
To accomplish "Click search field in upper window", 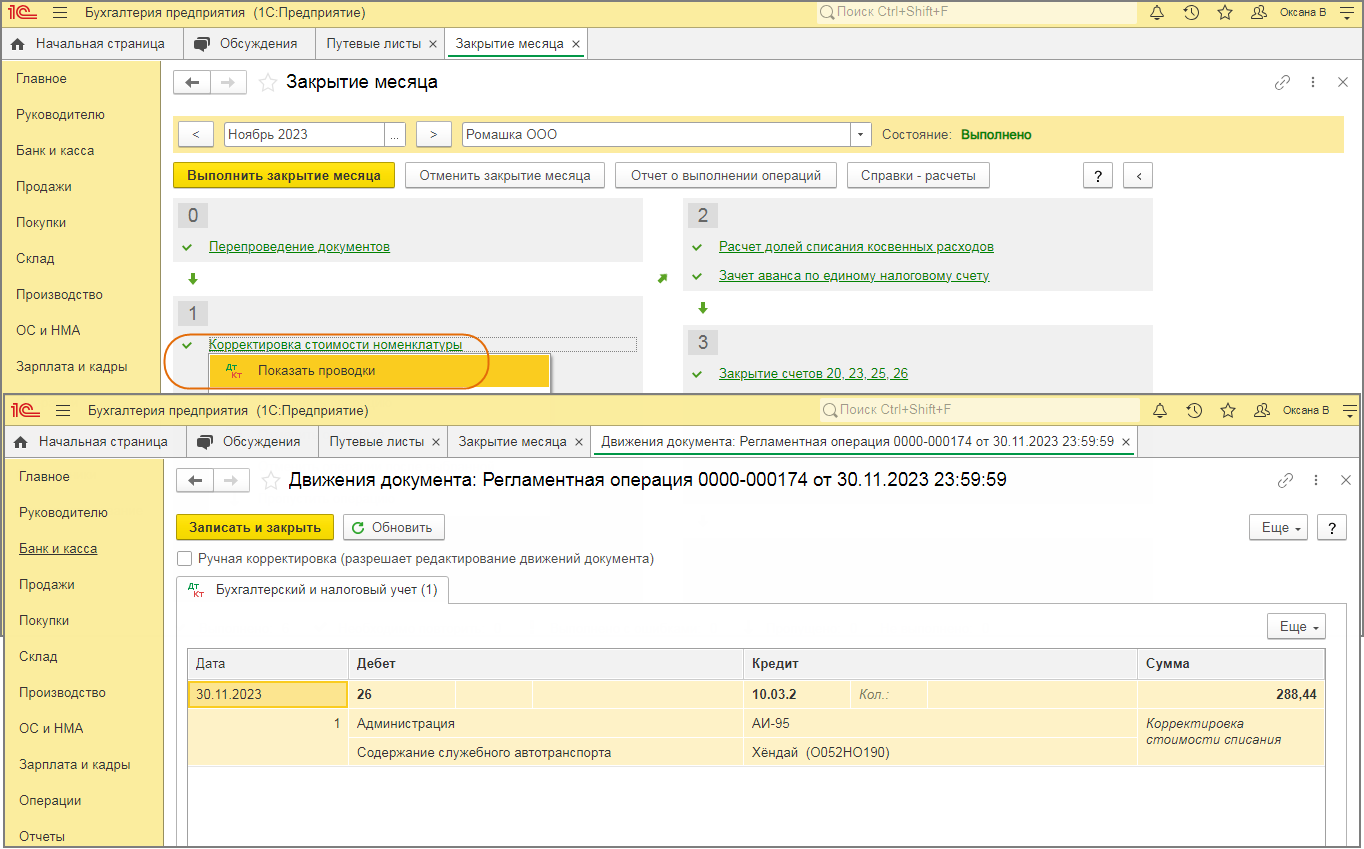I will pyautogui.click(x=976, y=13).
